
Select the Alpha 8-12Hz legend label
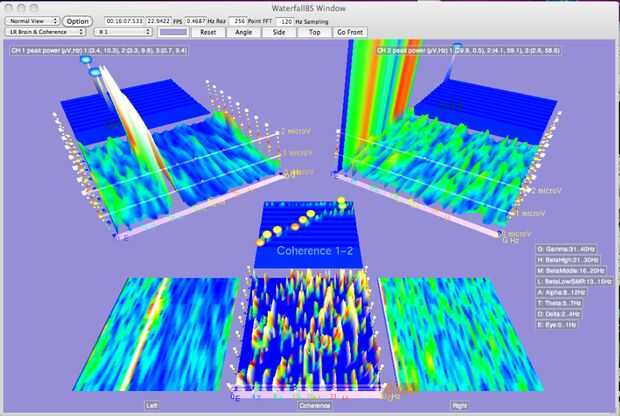coord(561,292)
